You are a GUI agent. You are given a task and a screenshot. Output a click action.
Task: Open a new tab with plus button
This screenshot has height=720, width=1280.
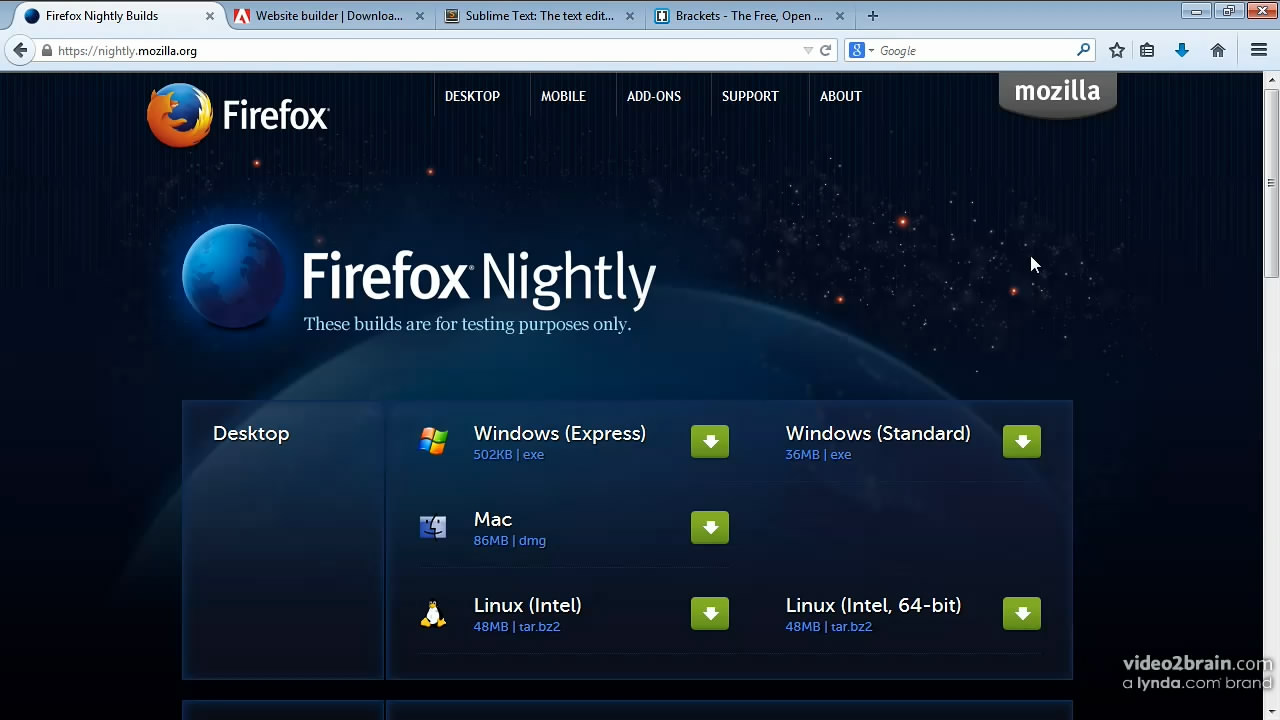pyautogui.click(x=873, y=16)
